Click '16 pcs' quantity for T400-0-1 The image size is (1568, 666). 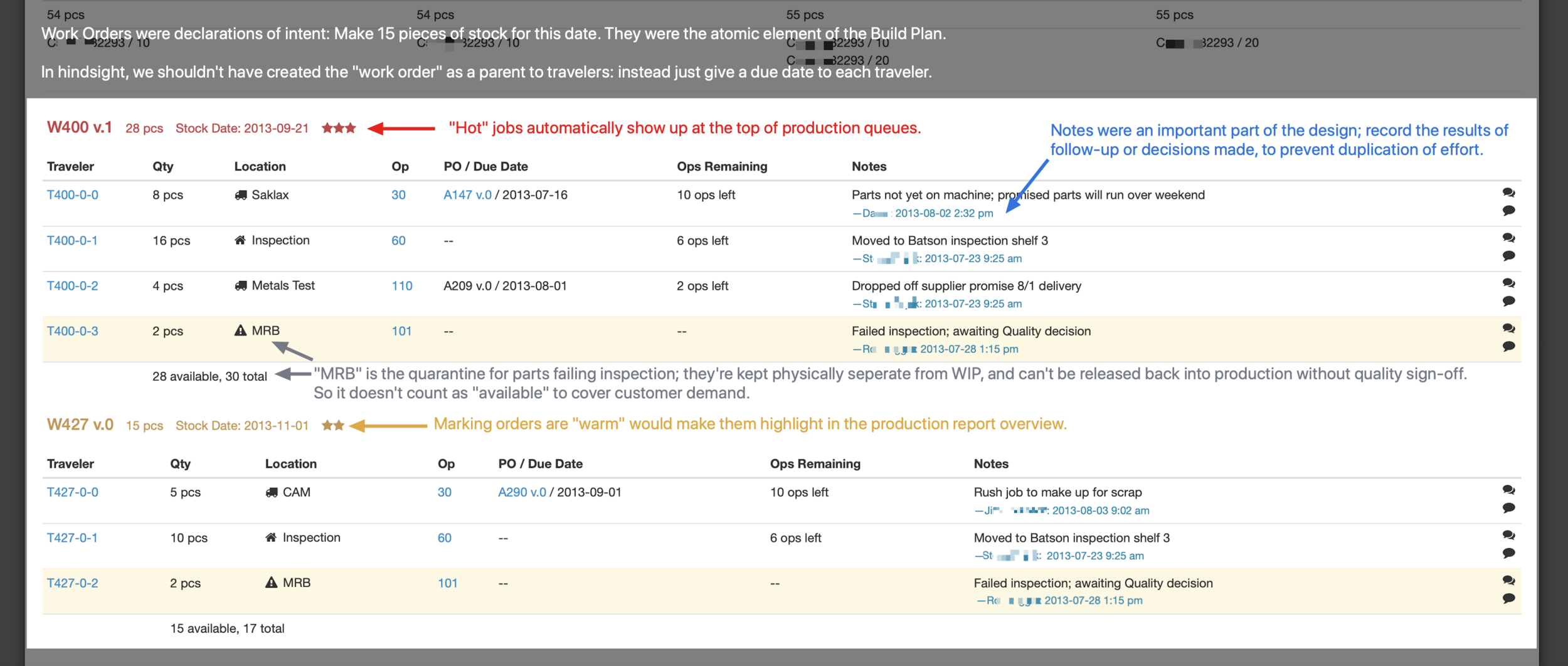coord(171,240)
